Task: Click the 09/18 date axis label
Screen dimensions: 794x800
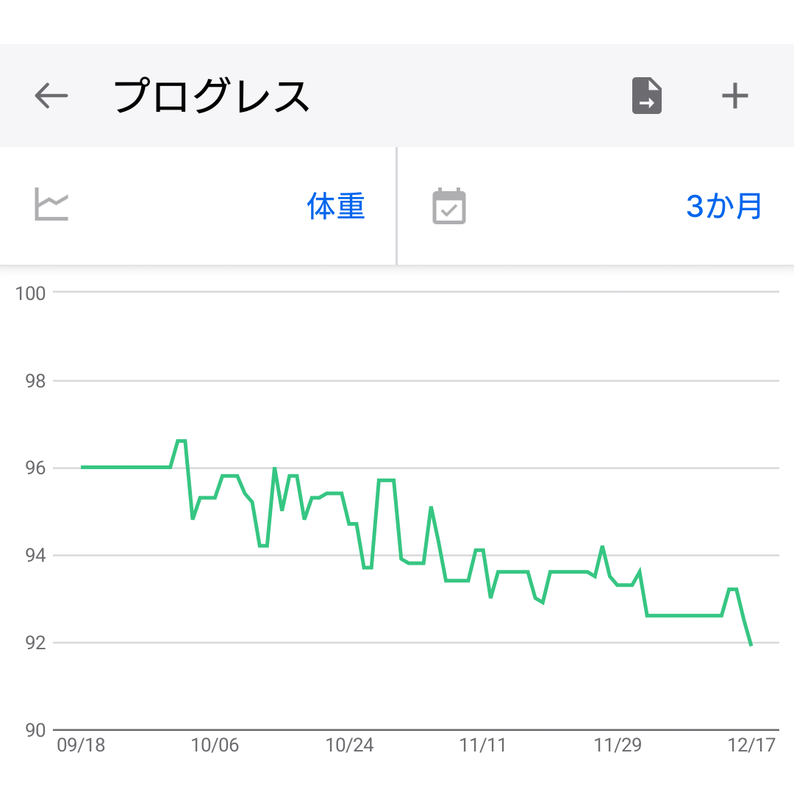Action: pos(81,745)
